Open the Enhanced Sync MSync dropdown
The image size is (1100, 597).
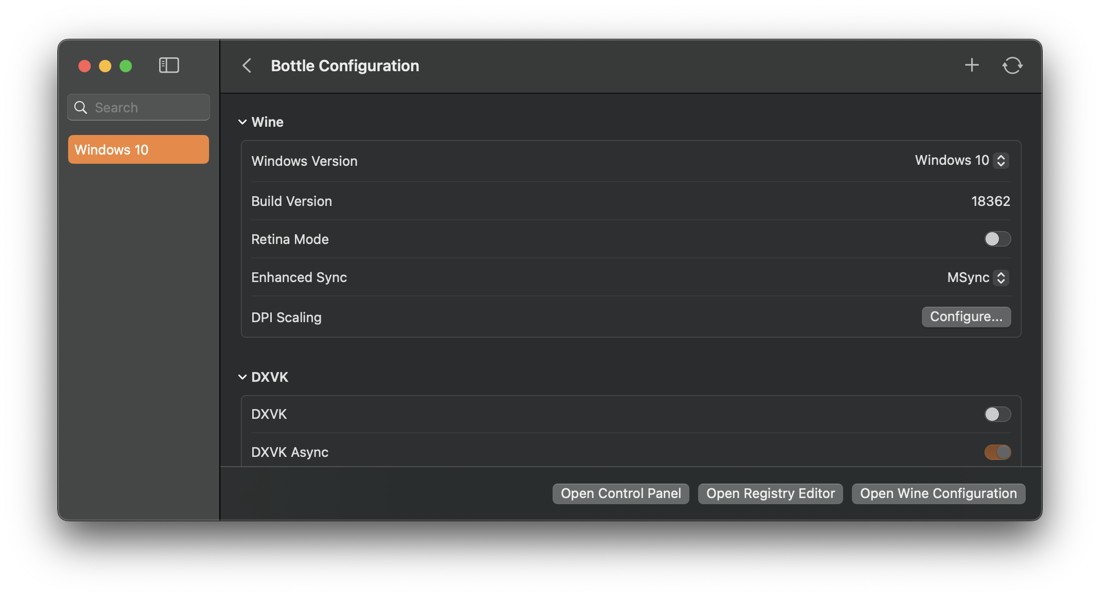(x=977, y=278)
